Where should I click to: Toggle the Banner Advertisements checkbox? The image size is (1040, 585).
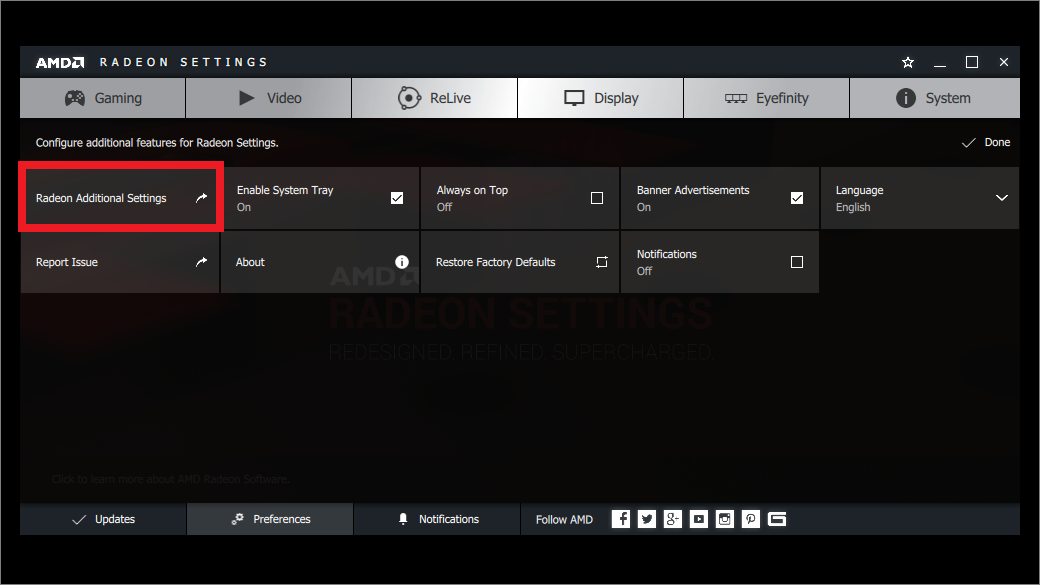797,198
